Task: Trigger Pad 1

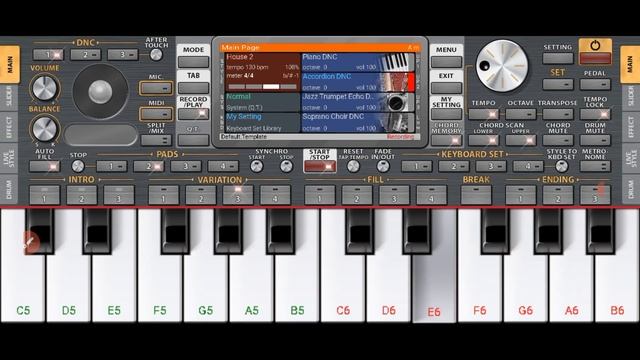Action: tap(111, 166)
